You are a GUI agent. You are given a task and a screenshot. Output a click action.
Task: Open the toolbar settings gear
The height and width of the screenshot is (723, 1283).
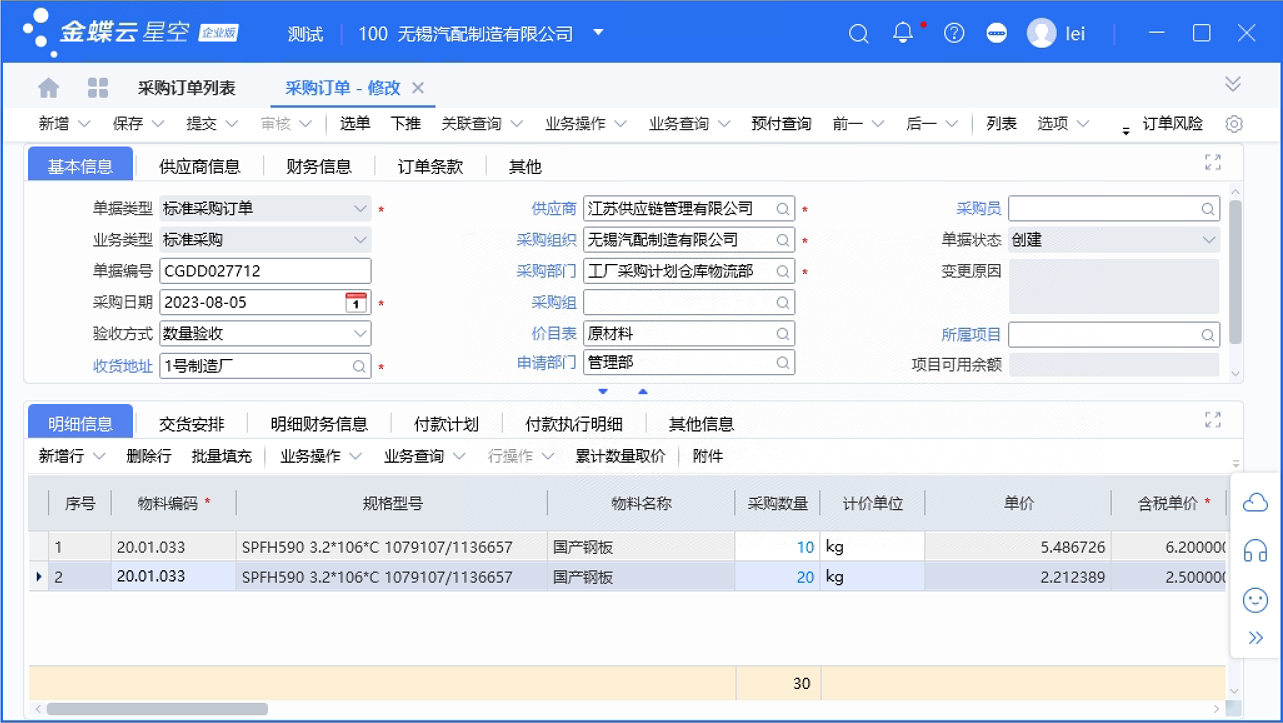1234,124
